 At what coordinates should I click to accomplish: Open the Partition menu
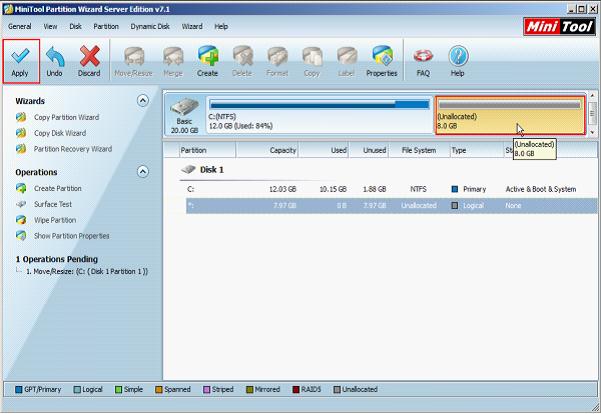[106, 26]
